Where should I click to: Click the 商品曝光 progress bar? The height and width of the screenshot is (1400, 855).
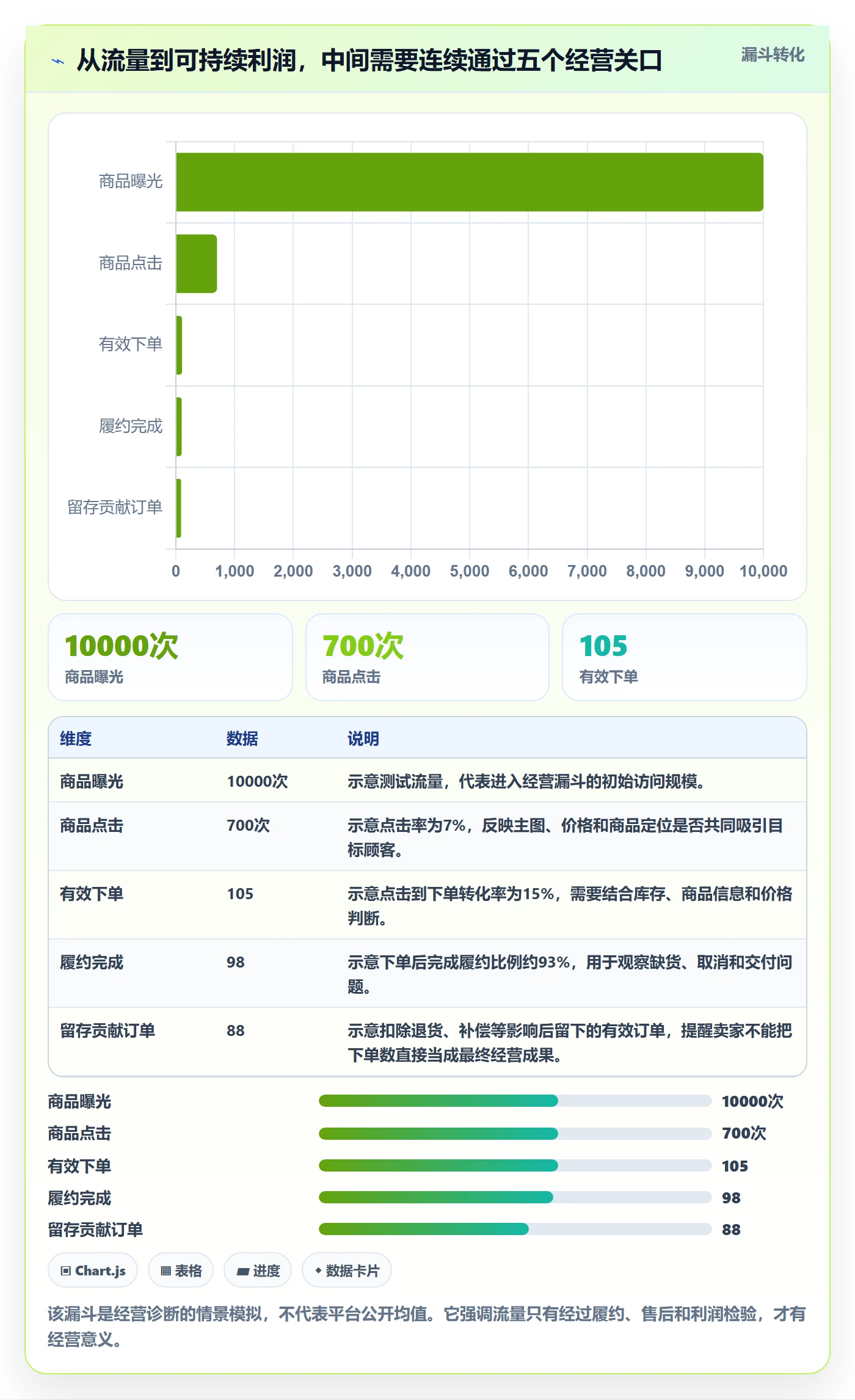pos(515,1101)
